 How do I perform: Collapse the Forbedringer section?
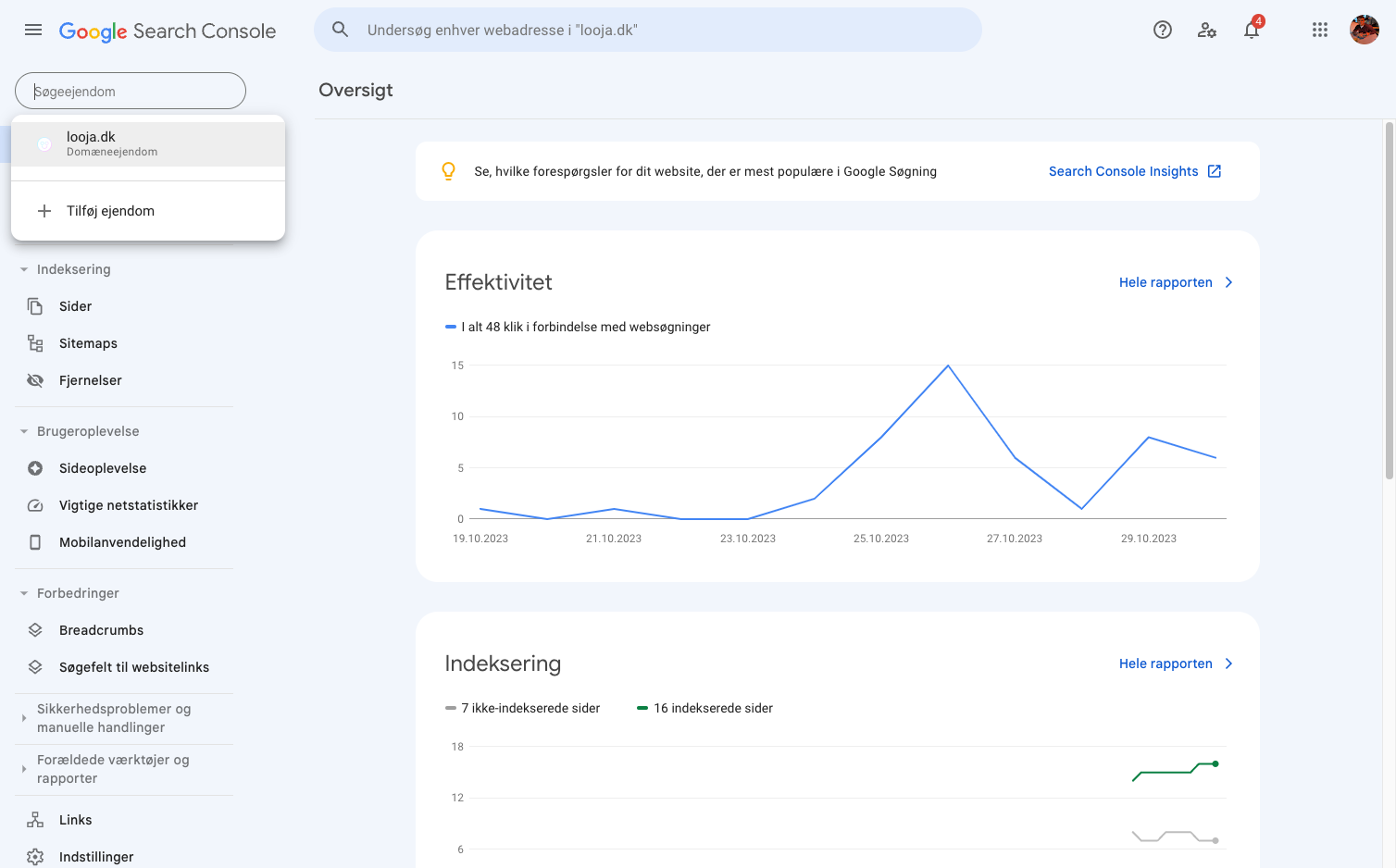point(24,593)
